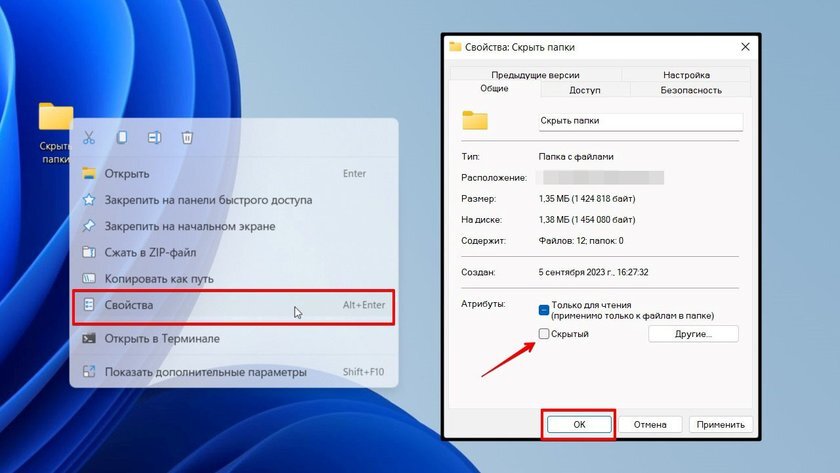Click the folder icon in the dialog title bar
The width and height of the screenshot is (840, 473).
(455, 47)
